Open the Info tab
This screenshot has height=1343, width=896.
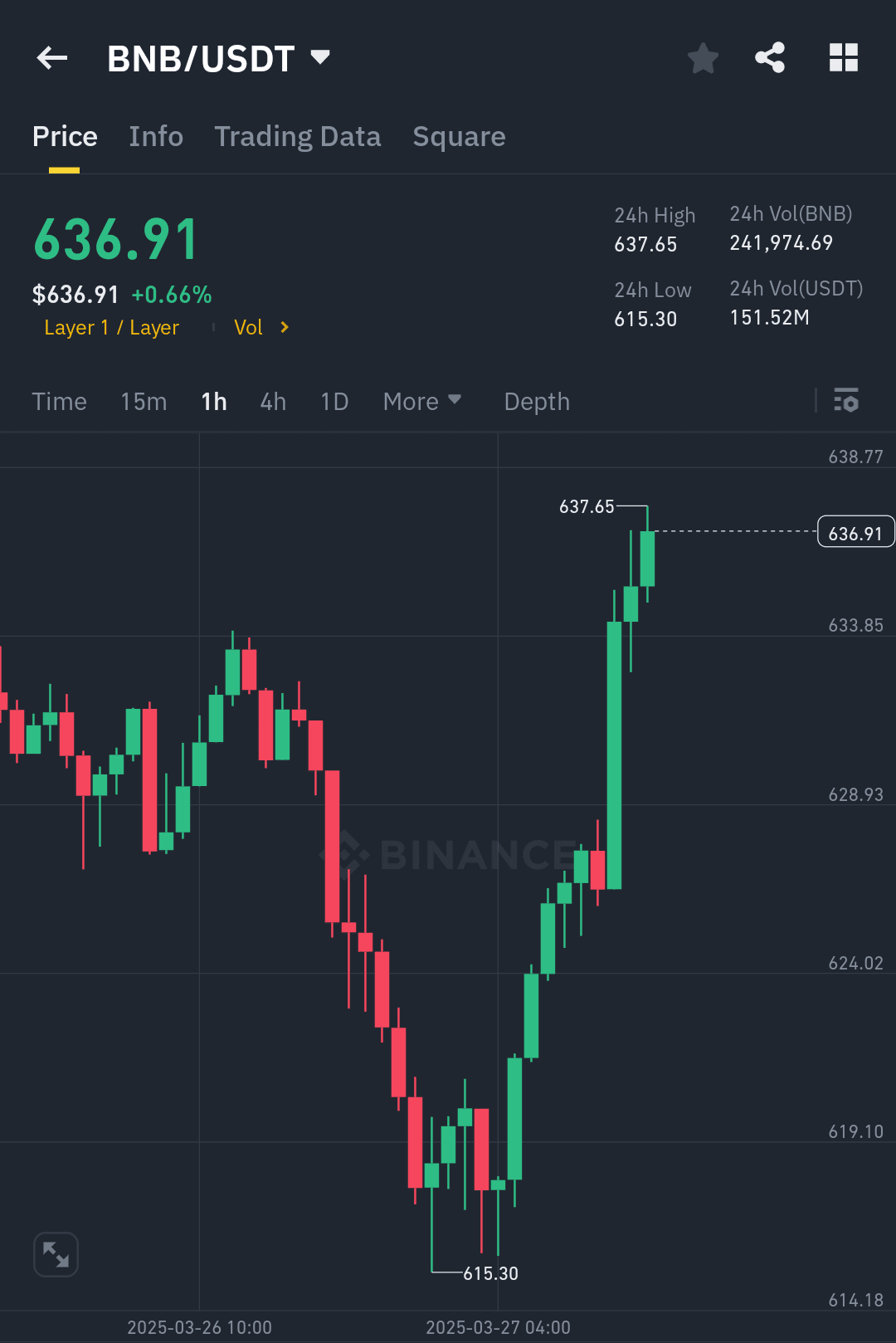(156, 136)
